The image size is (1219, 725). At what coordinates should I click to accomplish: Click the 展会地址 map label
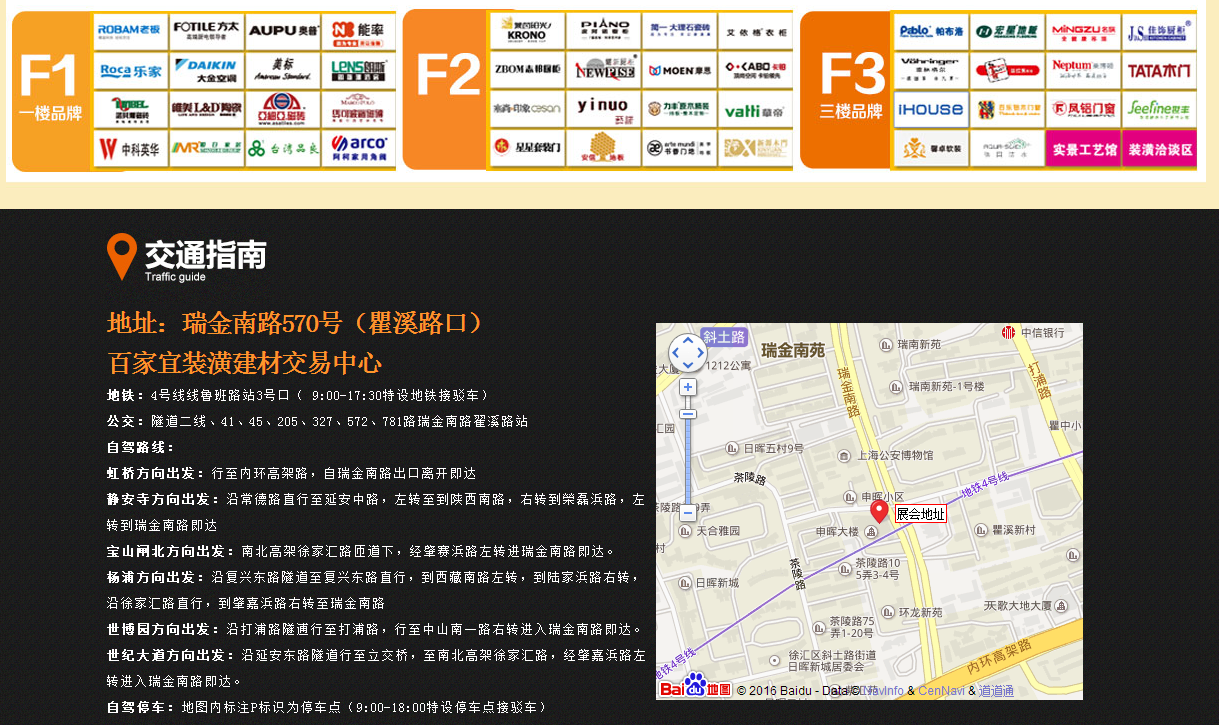click(920, 514)
